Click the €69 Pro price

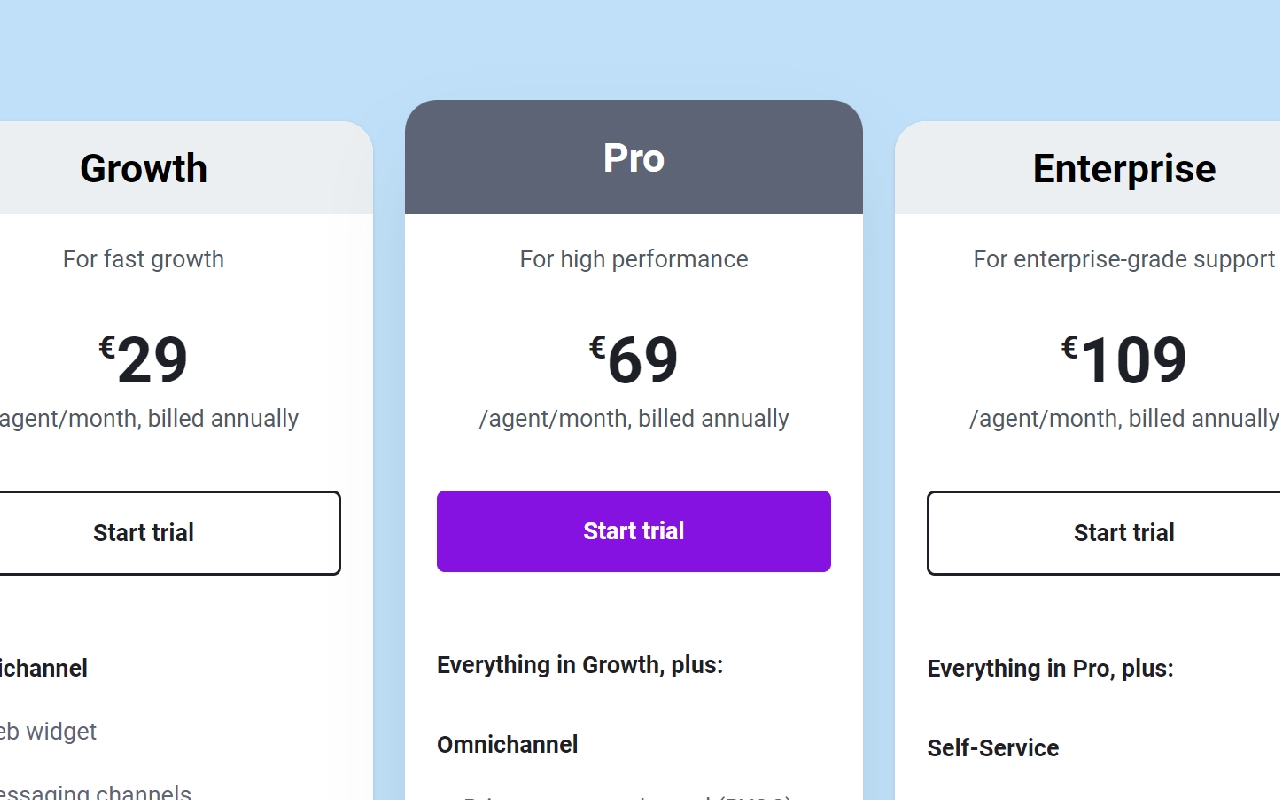click(634, 360)
